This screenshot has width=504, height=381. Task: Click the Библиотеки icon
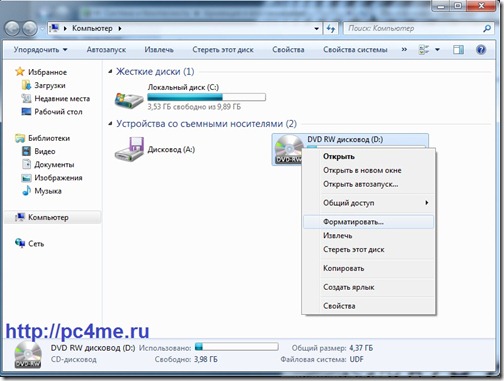[20, 138]
